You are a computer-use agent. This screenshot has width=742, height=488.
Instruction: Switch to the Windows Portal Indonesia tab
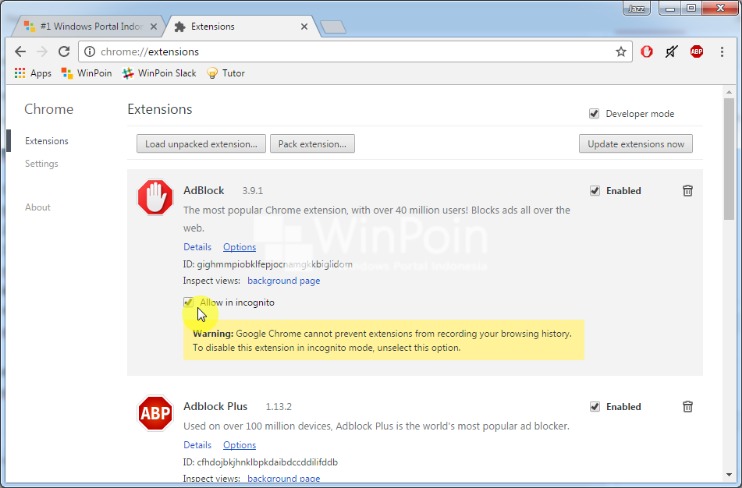point(90,27)
